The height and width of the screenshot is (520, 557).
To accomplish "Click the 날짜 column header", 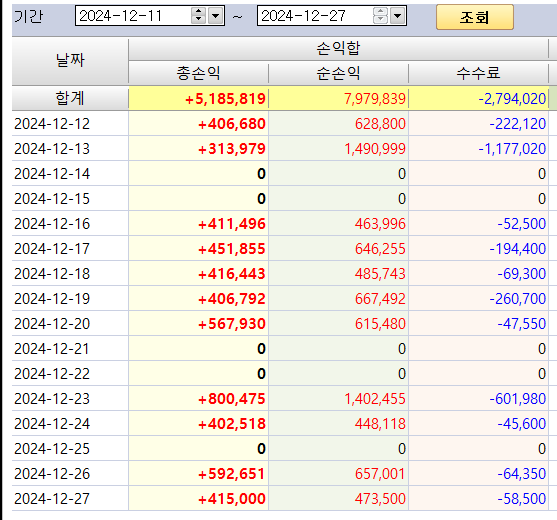I will [x=70, y=61].
